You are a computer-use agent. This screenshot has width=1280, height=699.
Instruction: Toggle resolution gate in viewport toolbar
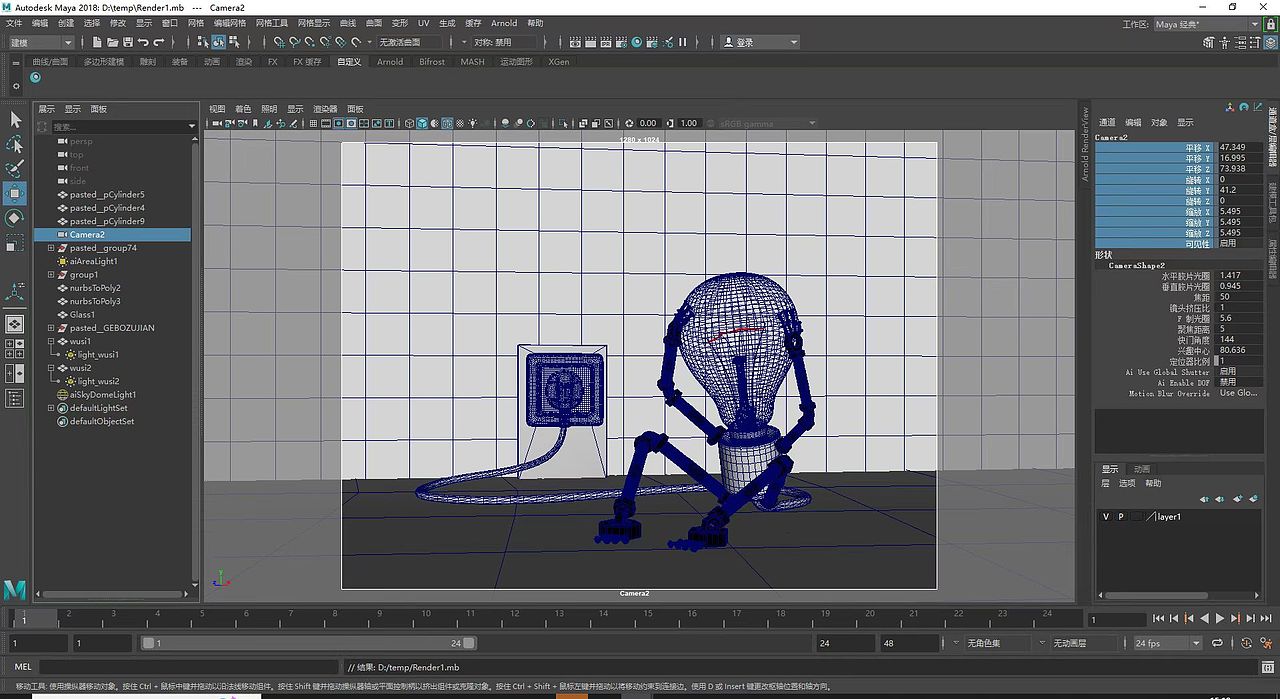pos(338,123)
